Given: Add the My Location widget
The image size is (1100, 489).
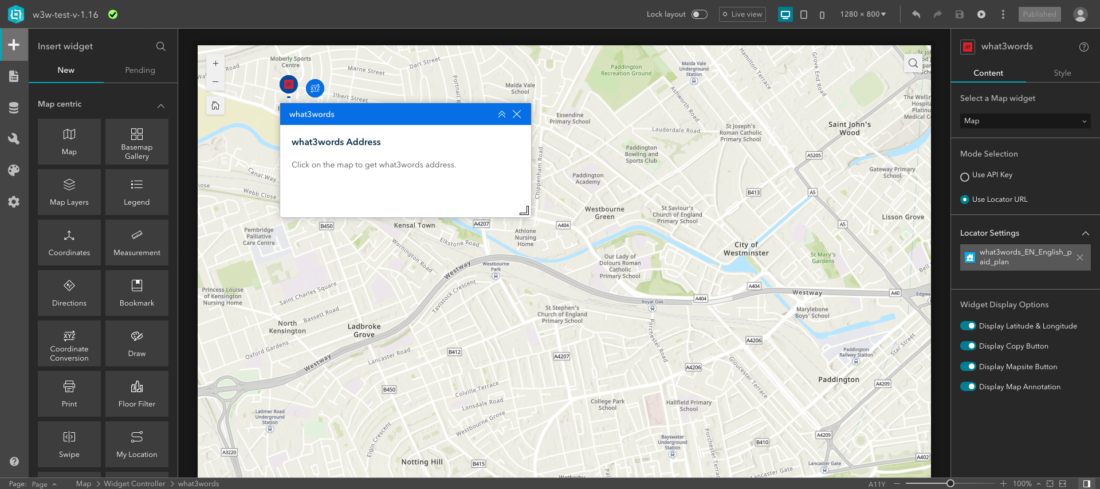Looking at the screenshot, I should click(137, 444).
